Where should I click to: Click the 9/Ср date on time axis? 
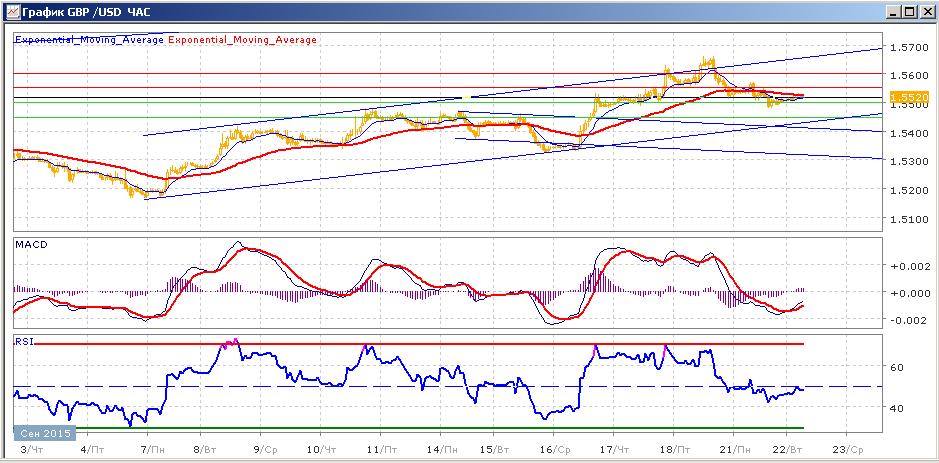pos(265,449)
